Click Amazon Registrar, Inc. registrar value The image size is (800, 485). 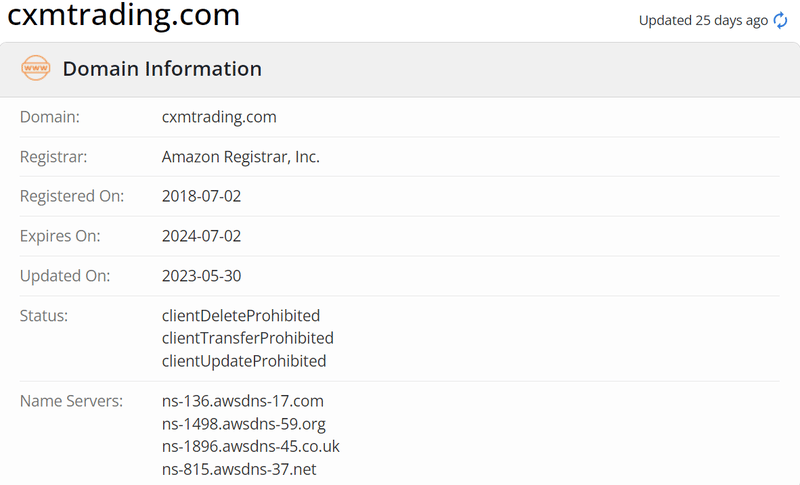pos(241,157)
